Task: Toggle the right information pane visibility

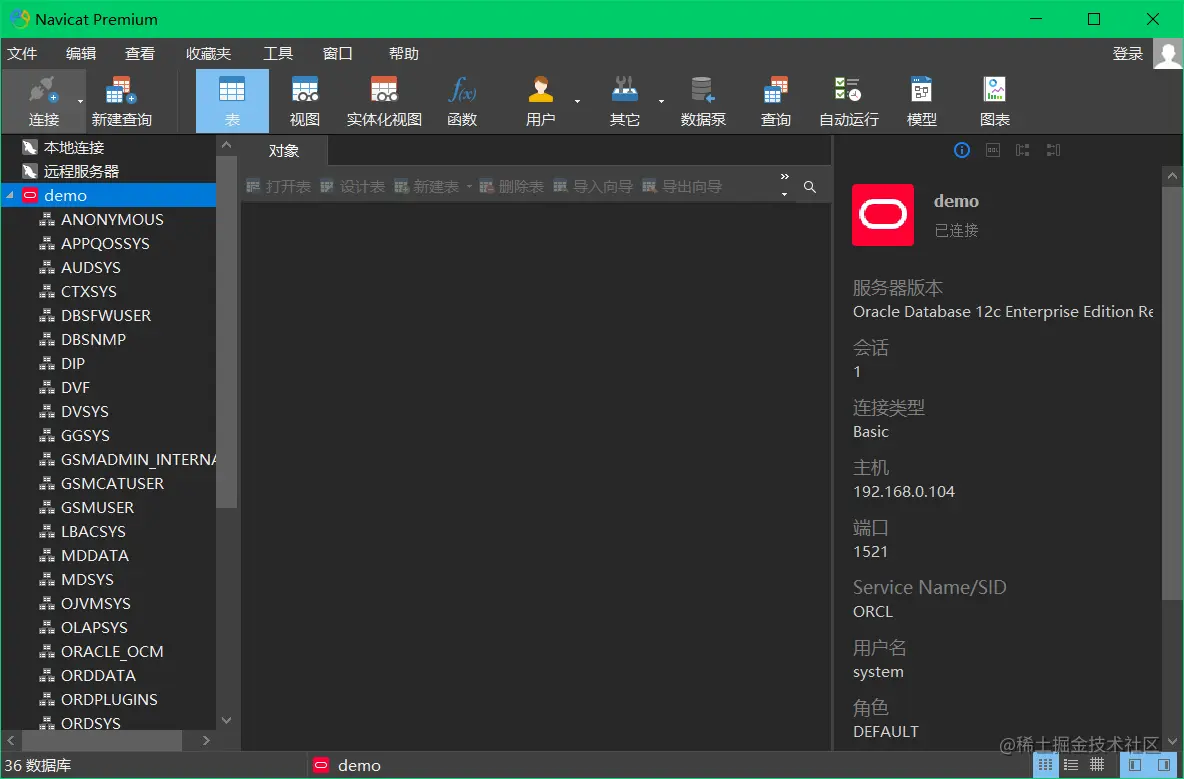Action: click(x=1164, y=765)
